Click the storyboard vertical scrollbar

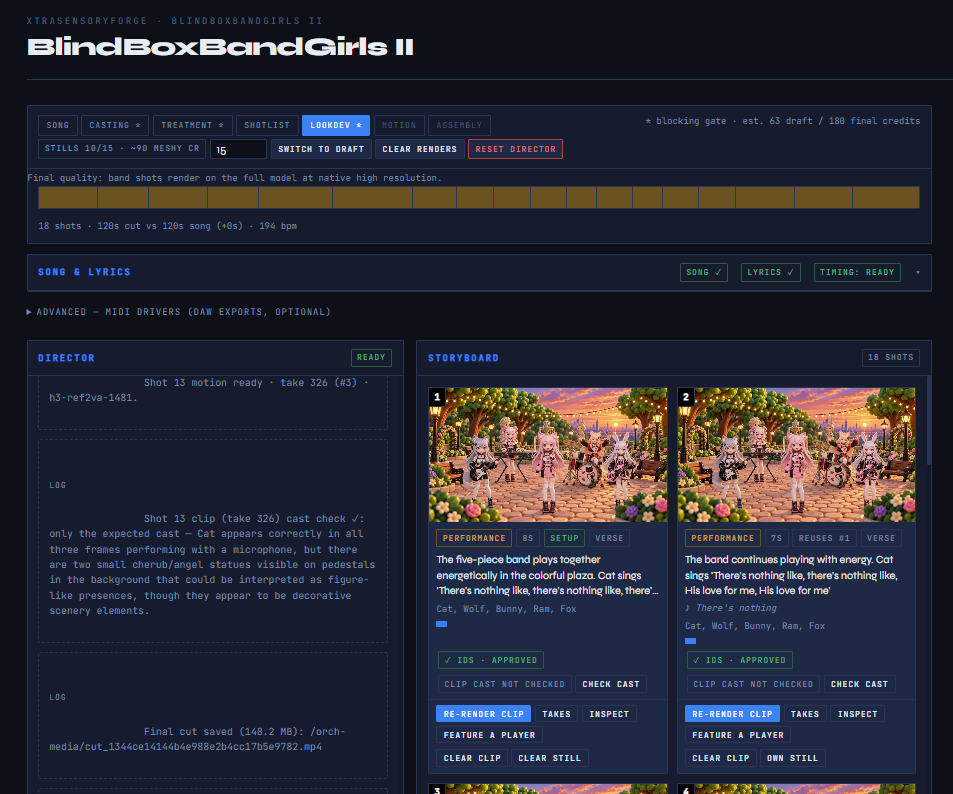click(928, 421)
